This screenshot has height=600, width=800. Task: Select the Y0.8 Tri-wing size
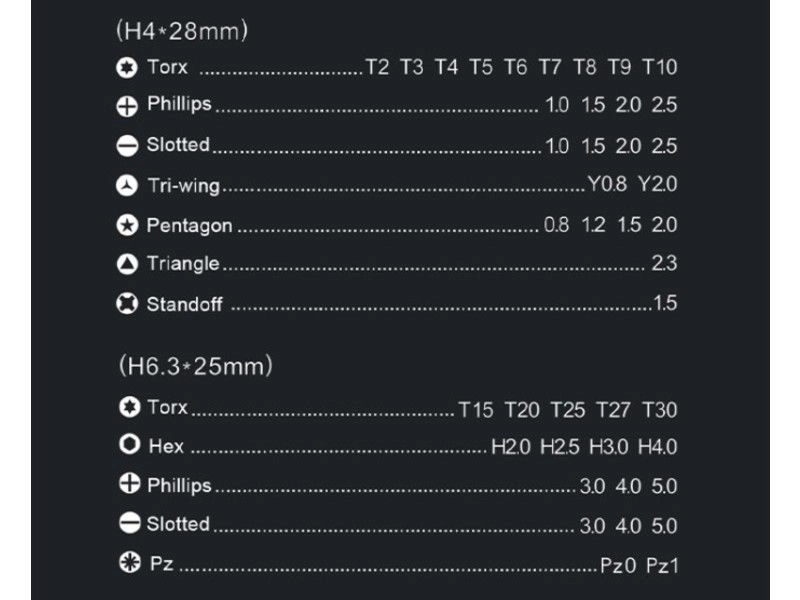coord(607,184)
